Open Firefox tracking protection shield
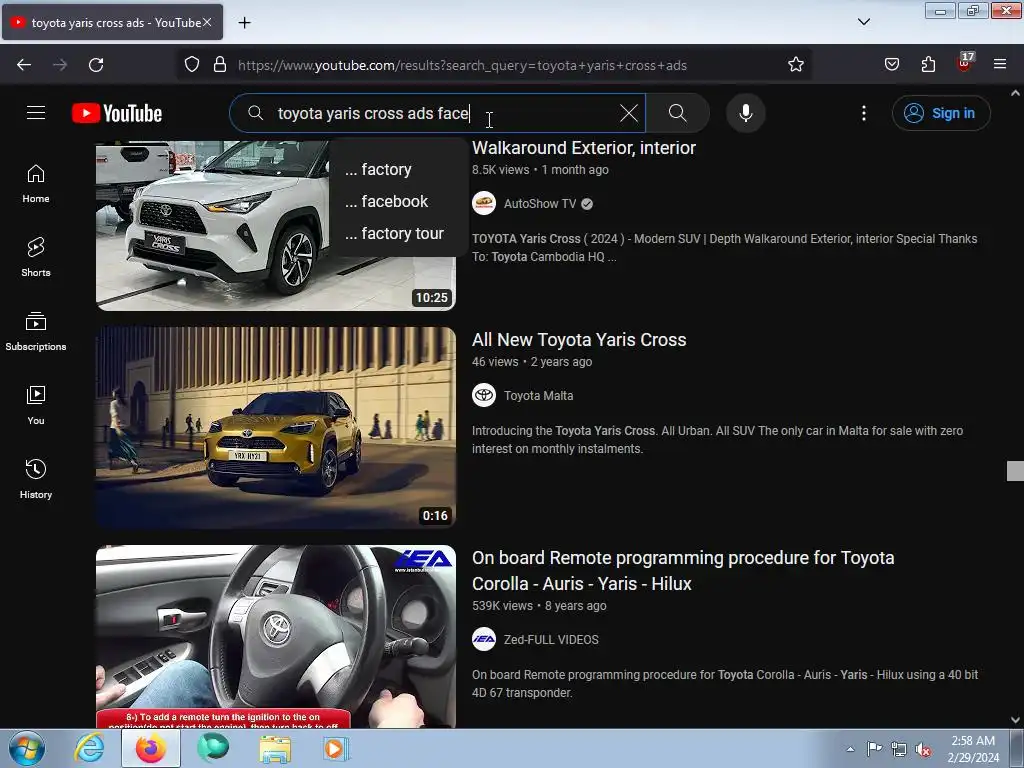 (191, 65)
